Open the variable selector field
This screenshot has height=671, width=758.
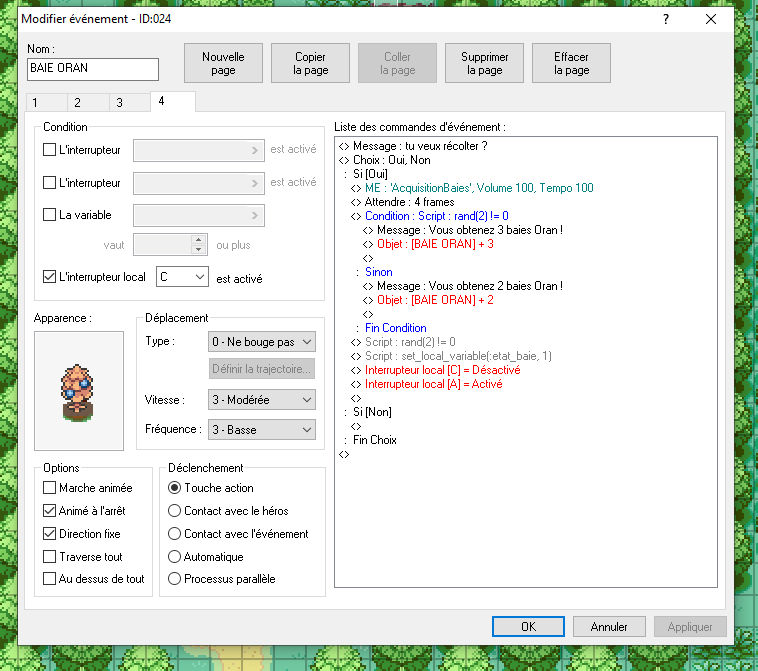tap(199, 216)
